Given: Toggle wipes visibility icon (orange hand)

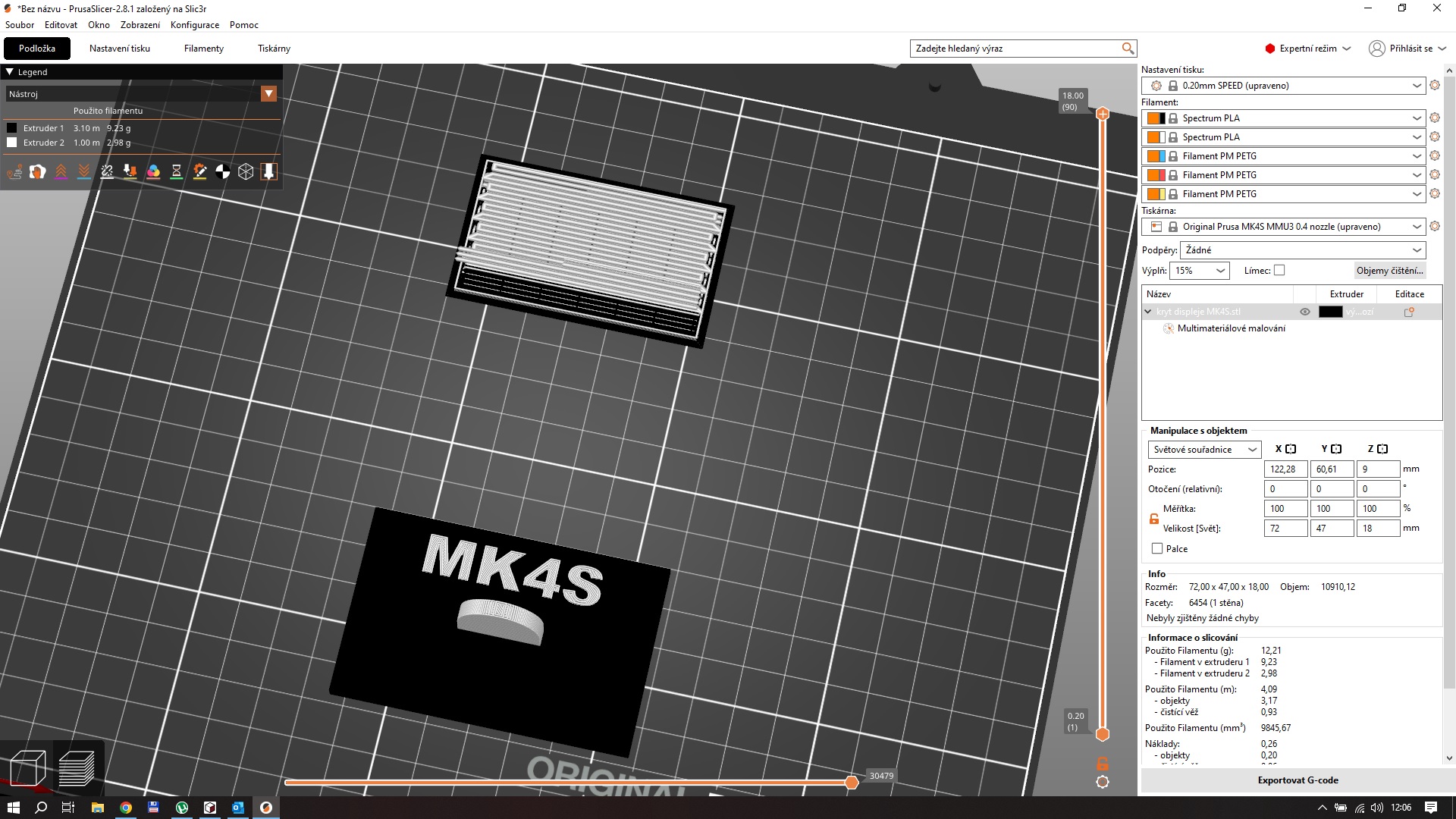Looking at the screenshot, I should (38, 172).
